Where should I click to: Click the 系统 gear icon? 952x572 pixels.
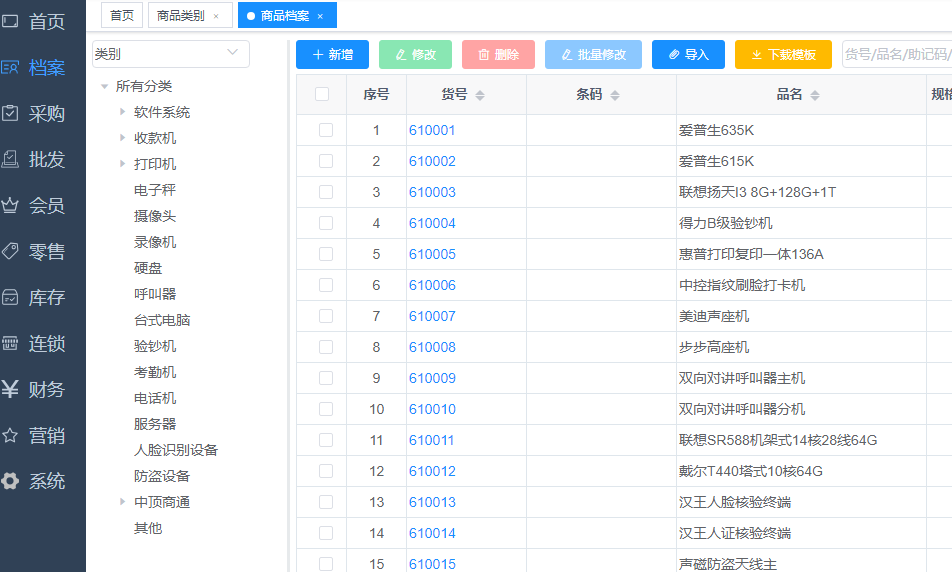click(11, 481)
